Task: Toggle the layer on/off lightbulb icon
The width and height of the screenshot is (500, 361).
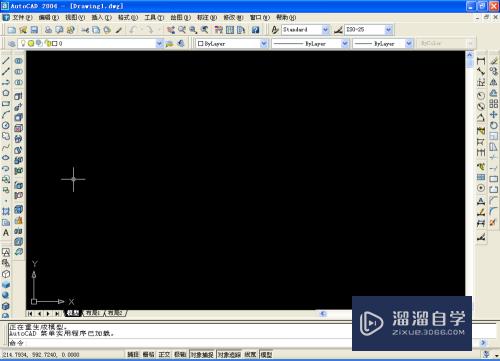Action: [23, 43]
